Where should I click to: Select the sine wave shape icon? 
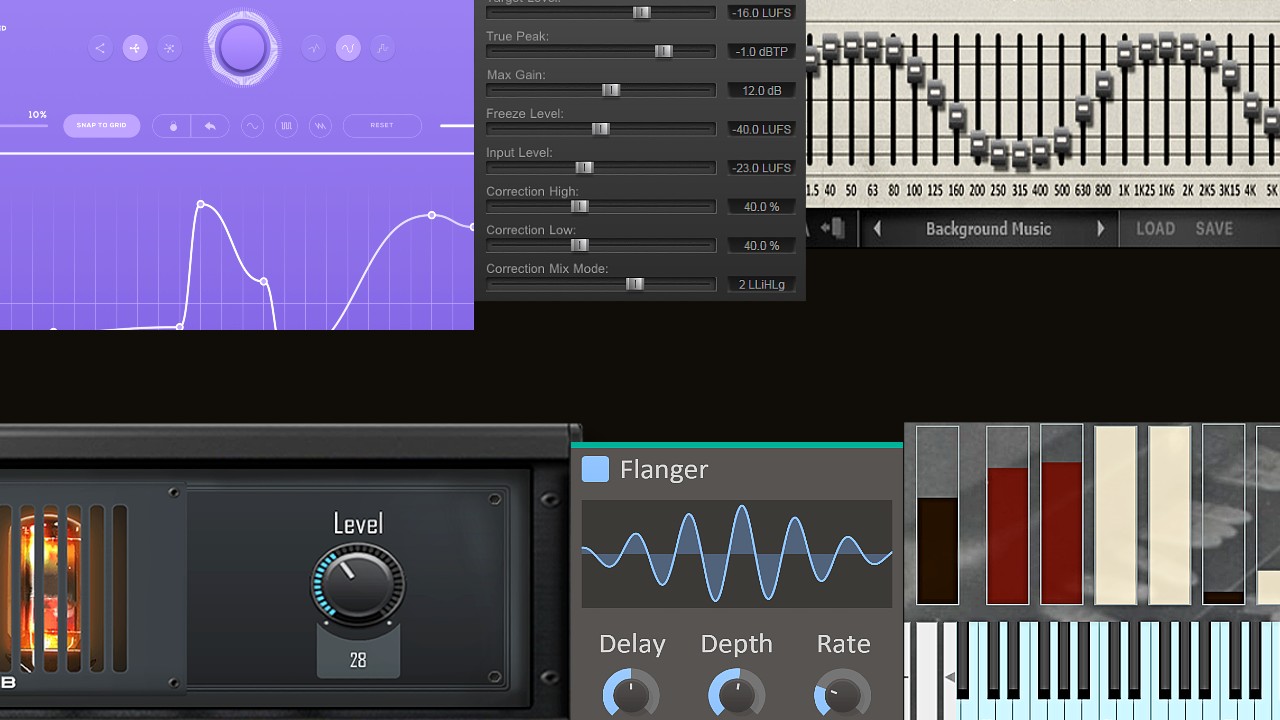(252, 126)
